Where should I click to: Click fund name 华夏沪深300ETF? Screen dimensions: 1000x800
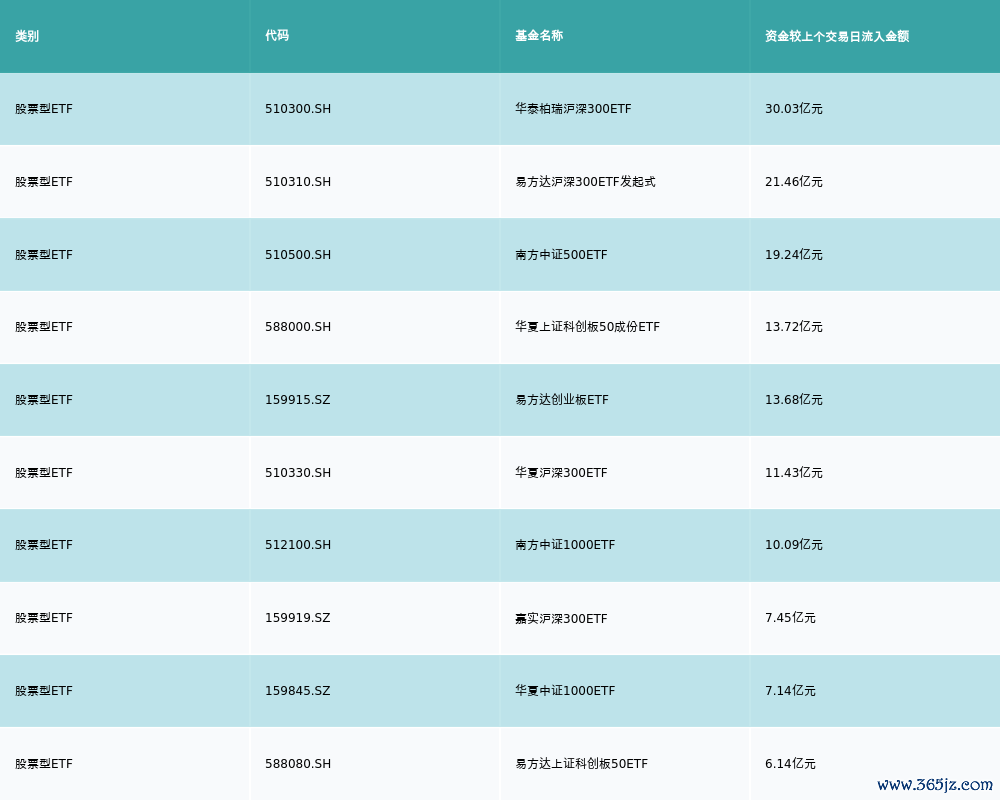tap(561, 473)
